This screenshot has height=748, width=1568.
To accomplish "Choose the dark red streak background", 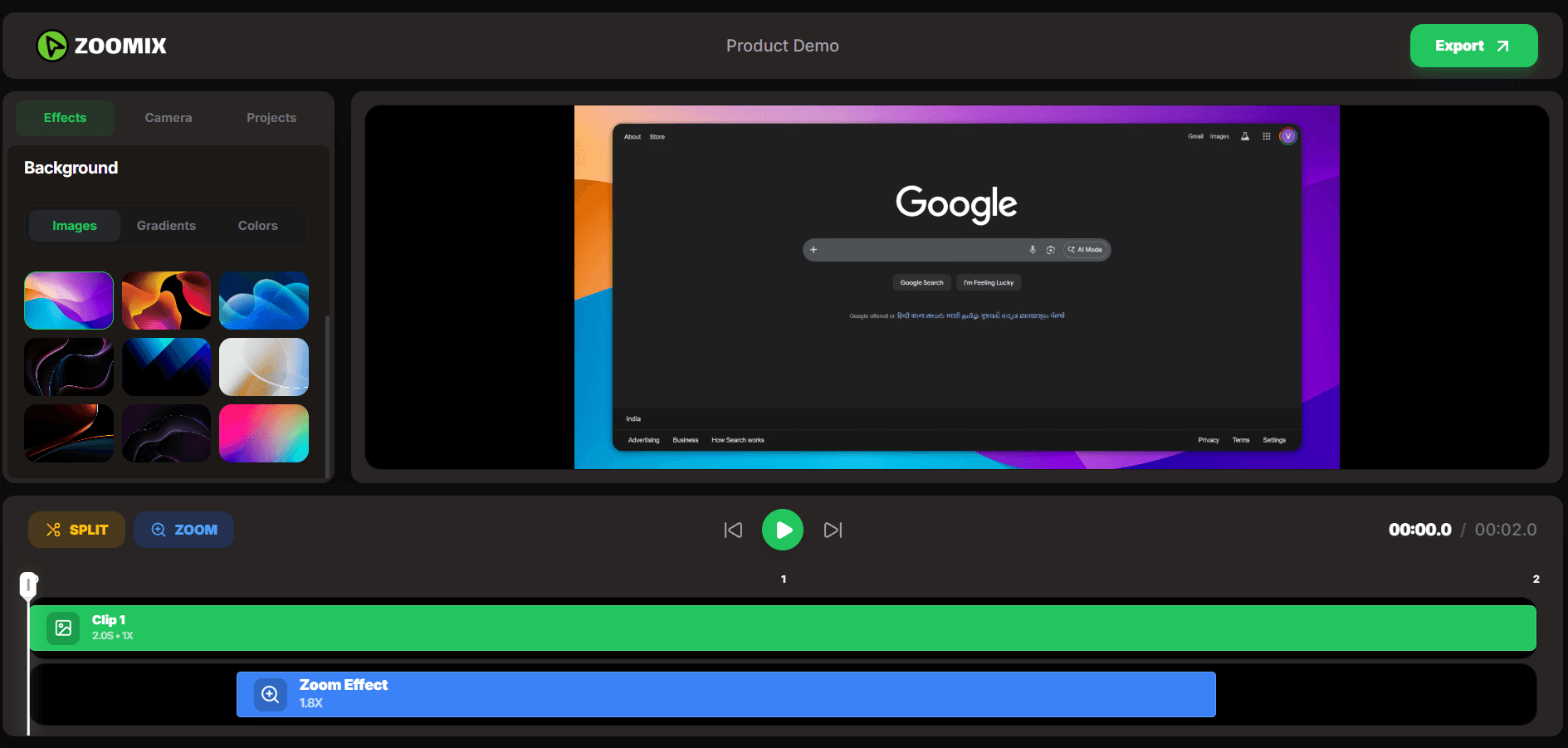I will pos(69,433).
